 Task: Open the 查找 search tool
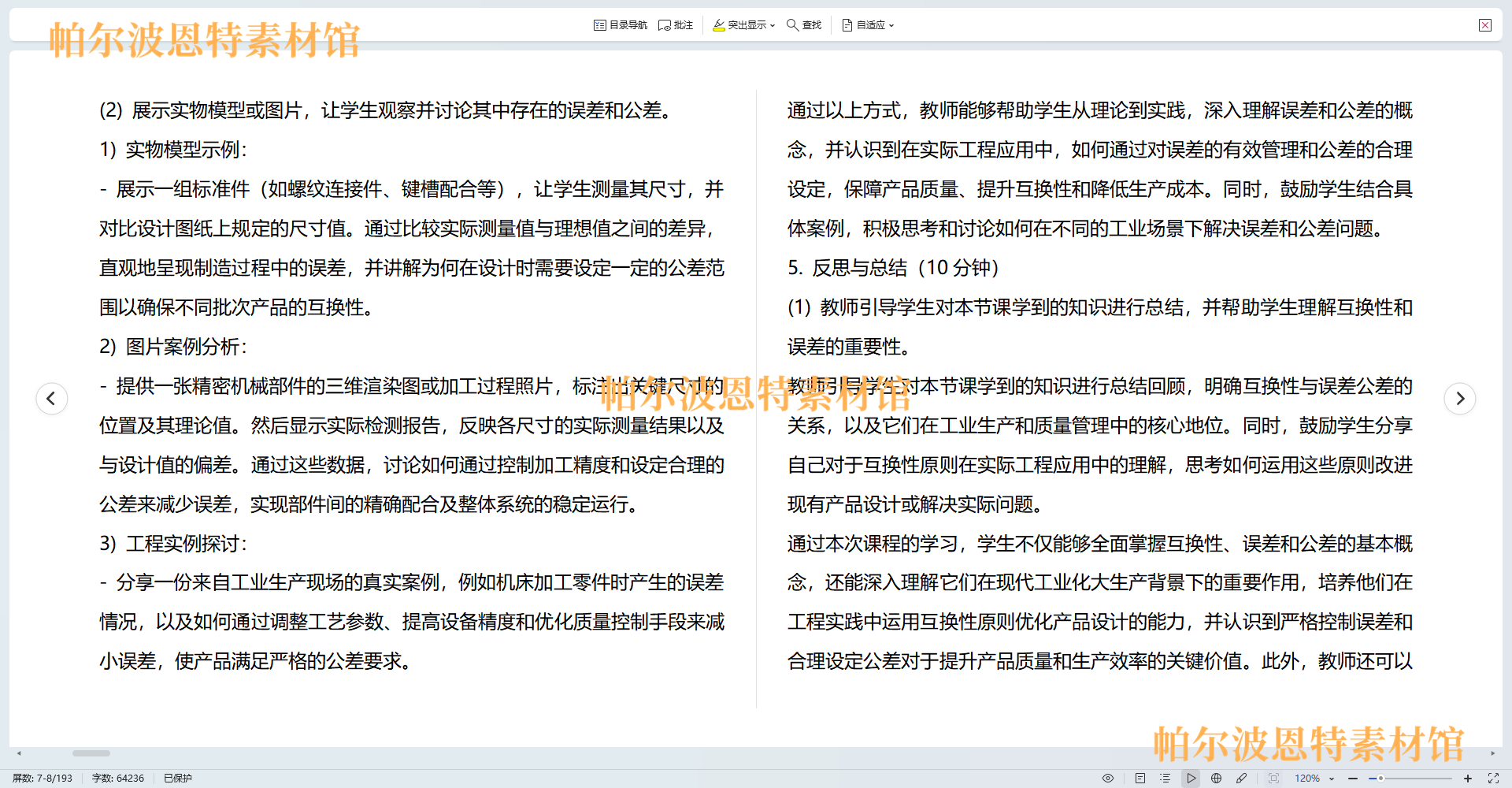point(804,25)
